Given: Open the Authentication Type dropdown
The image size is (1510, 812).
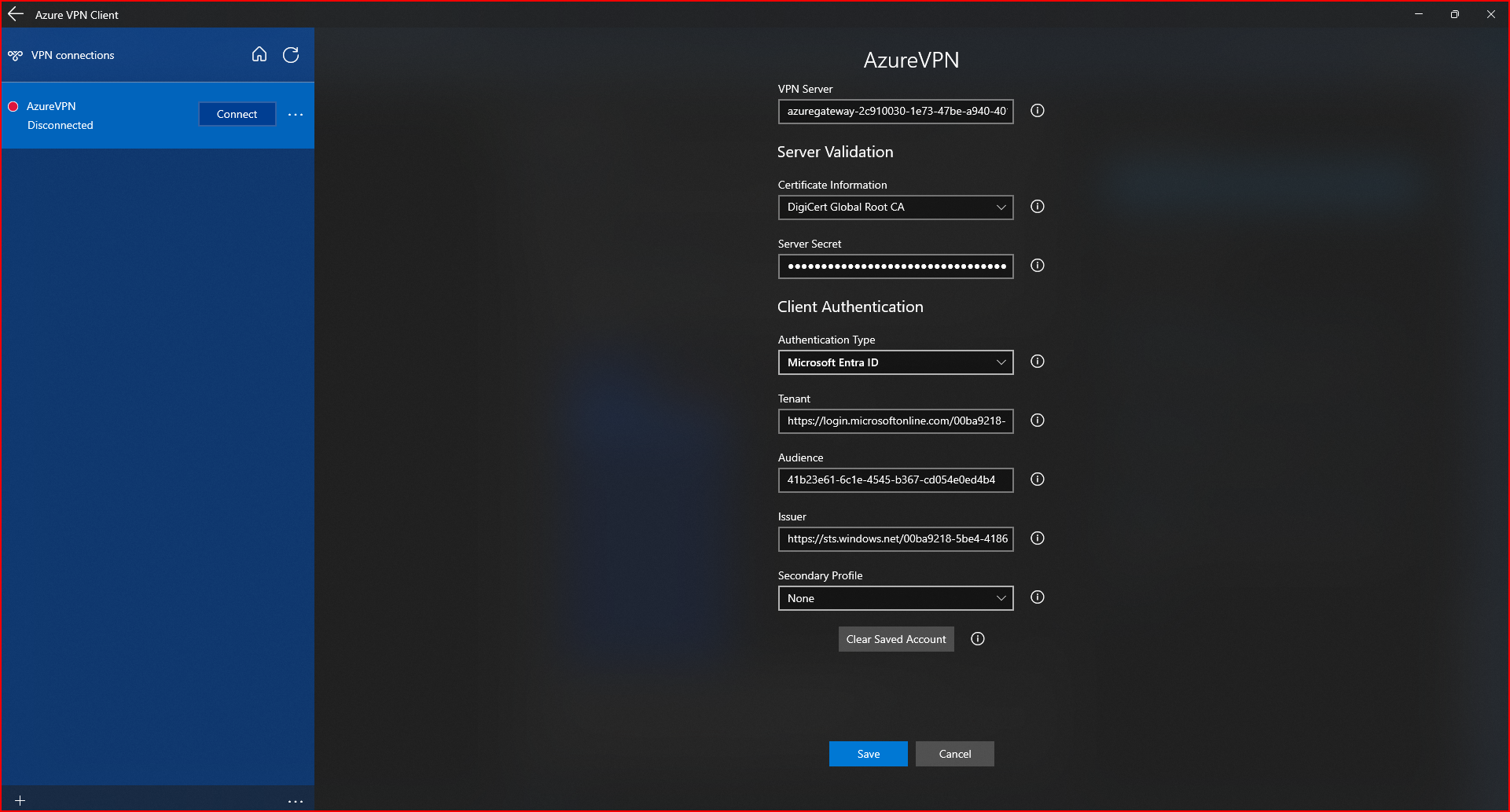Looking at the screenshot, I should tap(895, 362).
